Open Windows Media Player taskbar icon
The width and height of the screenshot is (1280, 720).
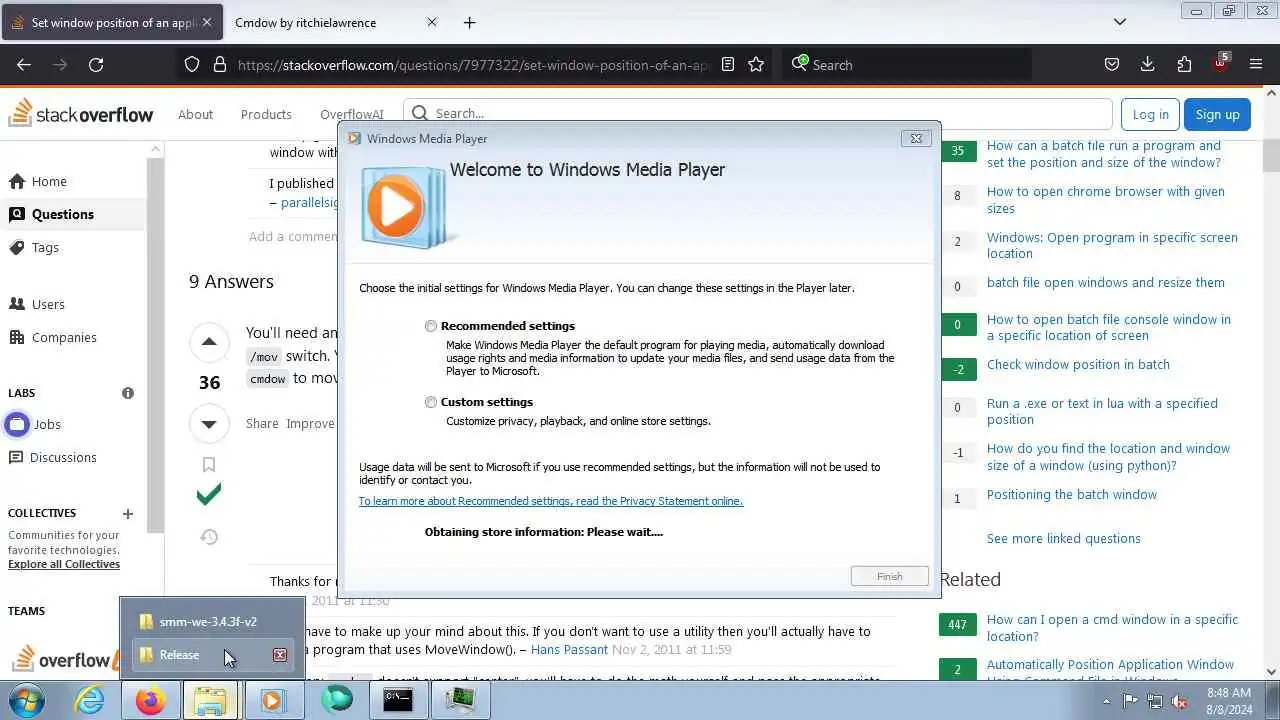pos(273,700)
